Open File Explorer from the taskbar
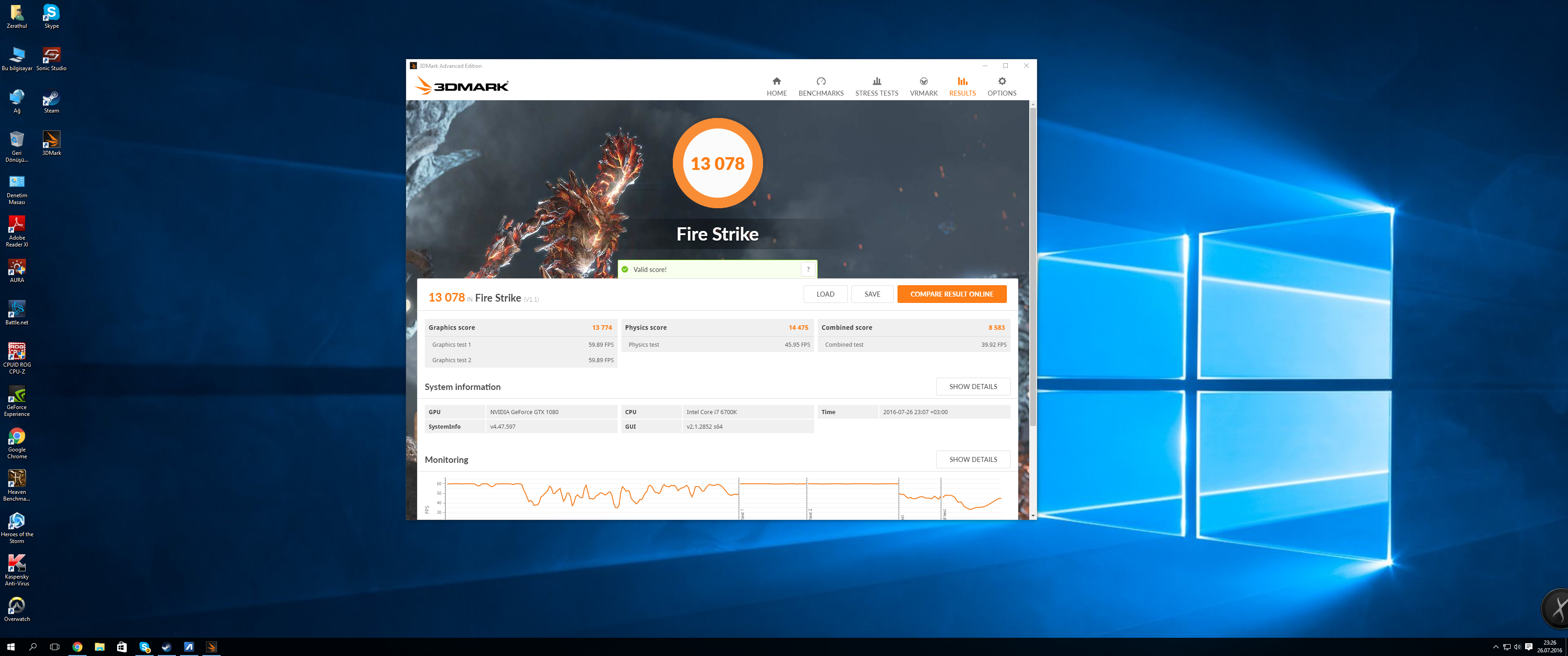This screenshot has width=1568, height=656. click(99, 647)
